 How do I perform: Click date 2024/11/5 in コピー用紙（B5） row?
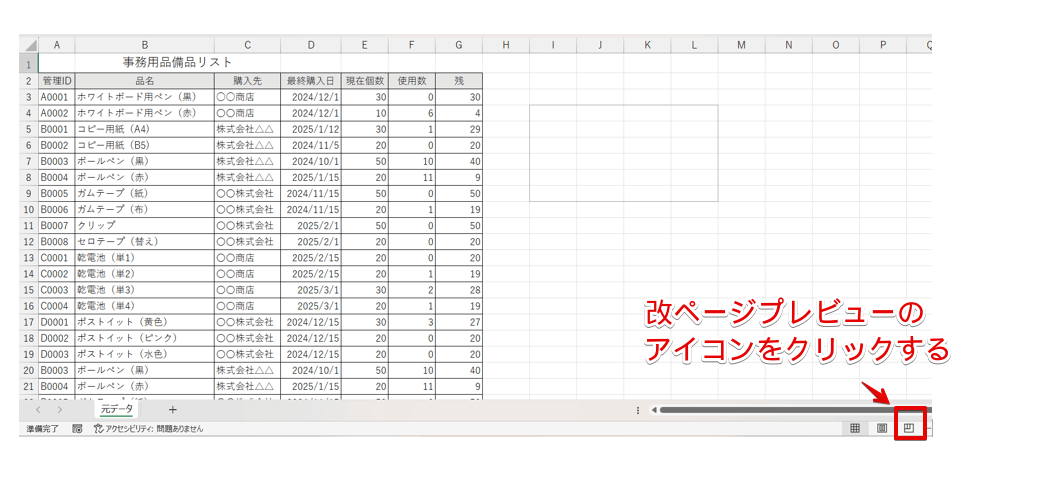(311, 145)
